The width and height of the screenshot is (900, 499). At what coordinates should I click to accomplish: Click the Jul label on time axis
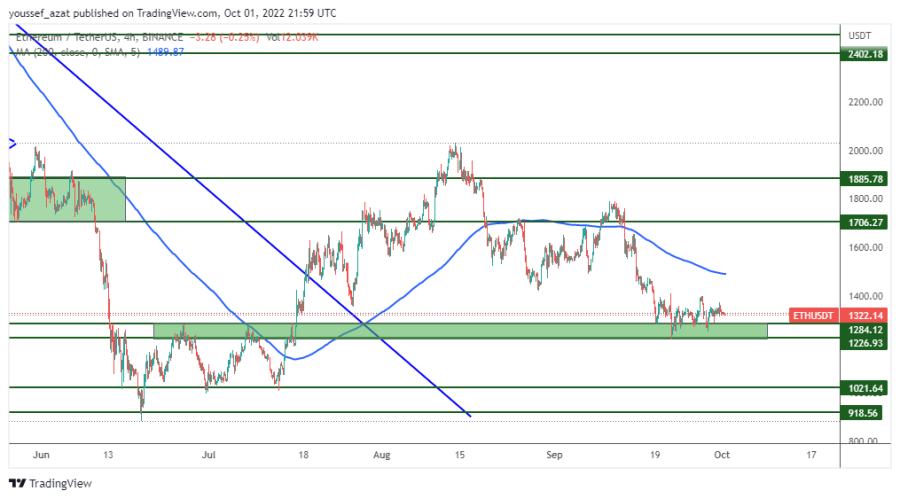208,454
